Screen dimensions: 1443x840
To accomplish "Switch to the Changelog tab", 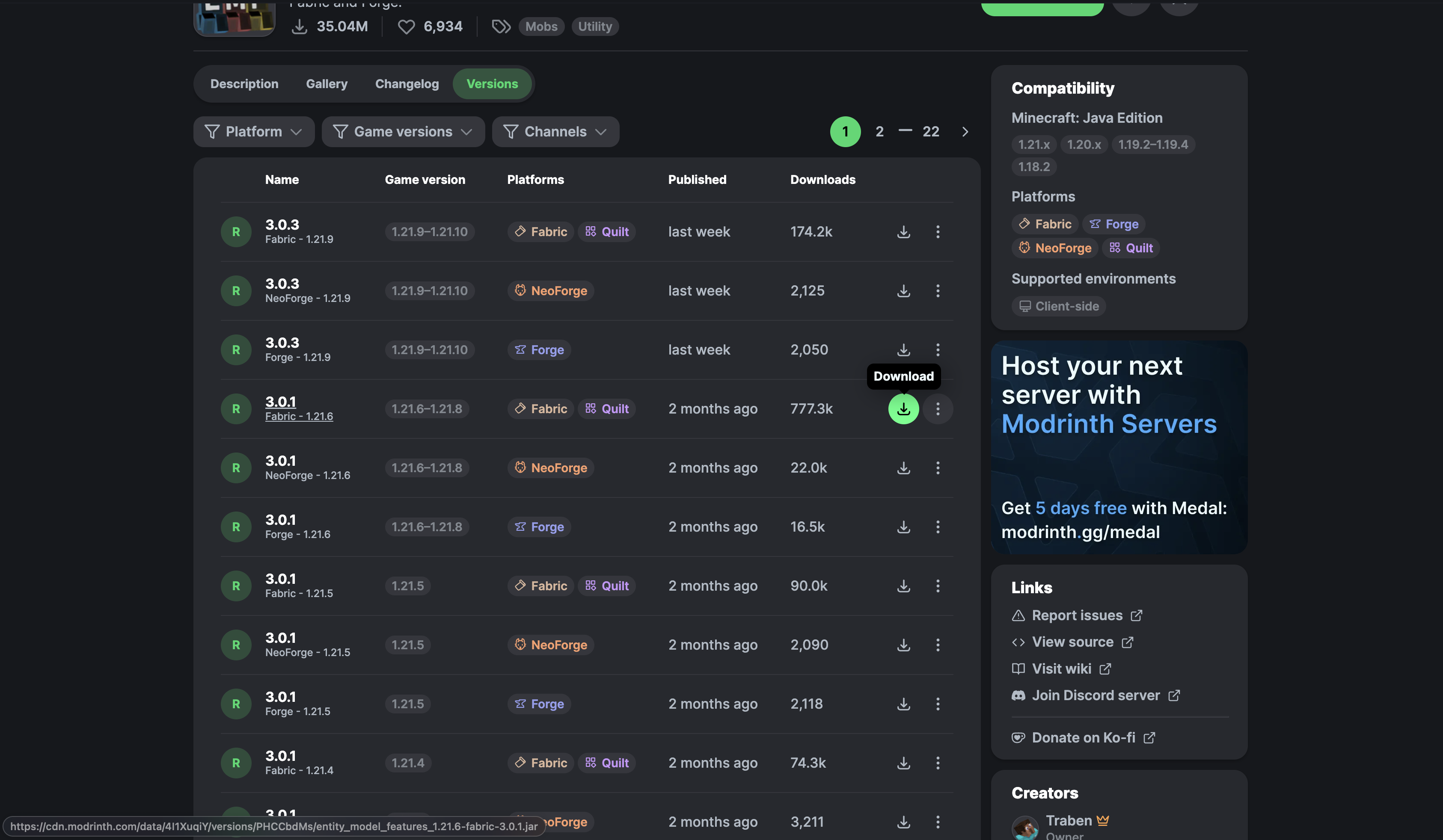I will coord(407,84).
